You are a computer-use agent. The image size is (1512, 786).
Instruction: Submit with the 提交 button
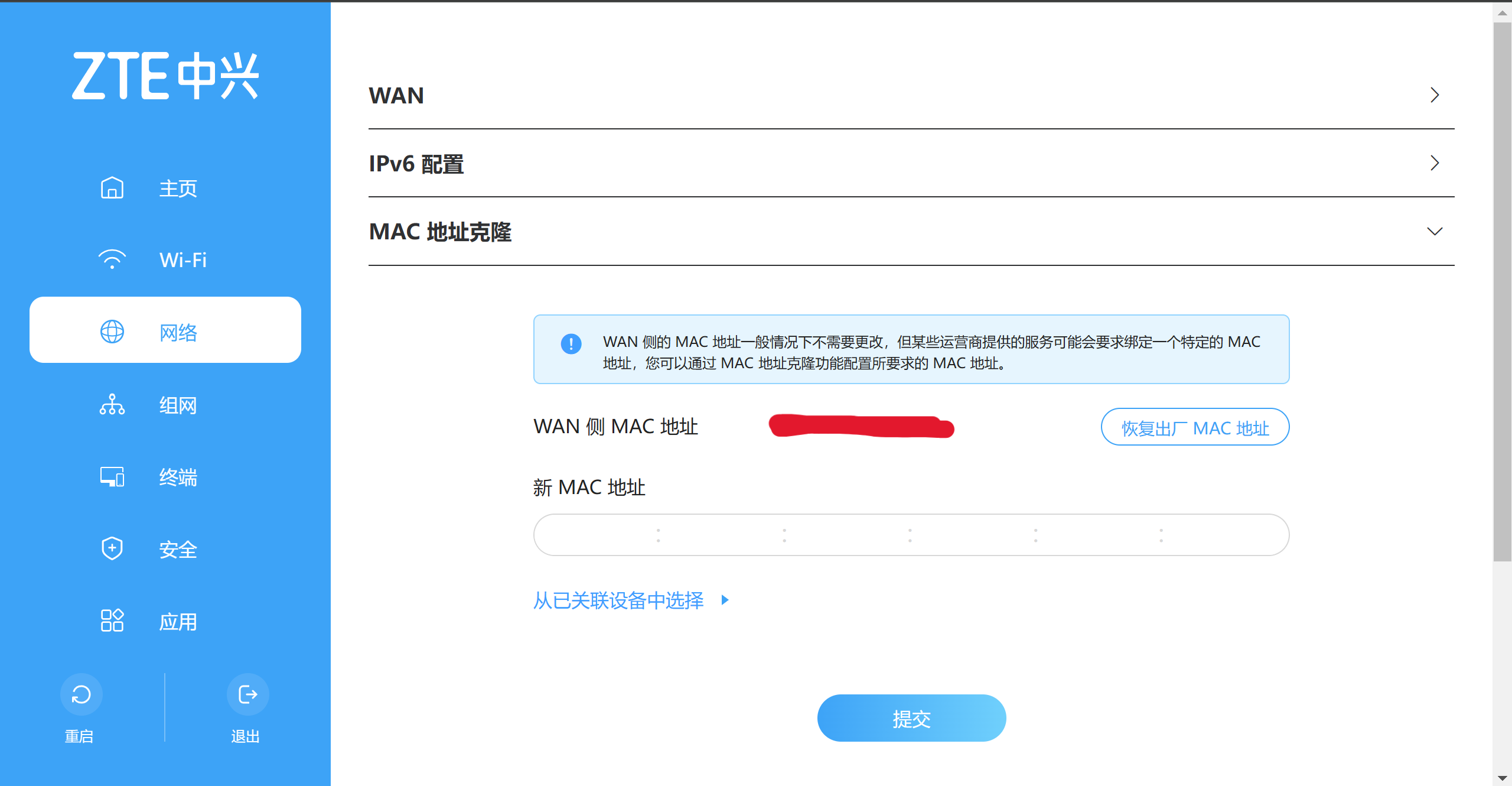[x=911, y=718]
